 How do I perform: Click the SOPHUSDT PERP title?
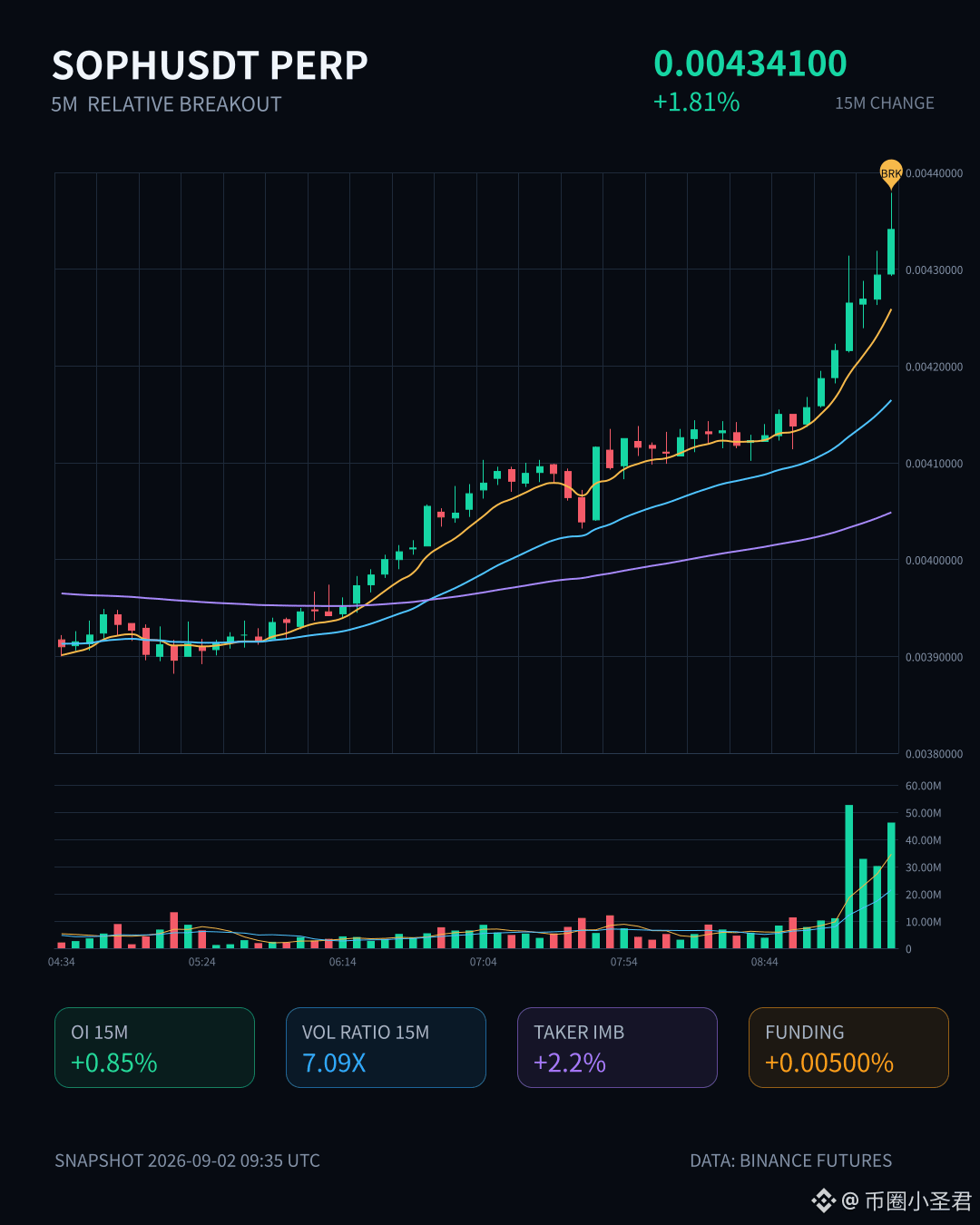[x=210, y=65]
